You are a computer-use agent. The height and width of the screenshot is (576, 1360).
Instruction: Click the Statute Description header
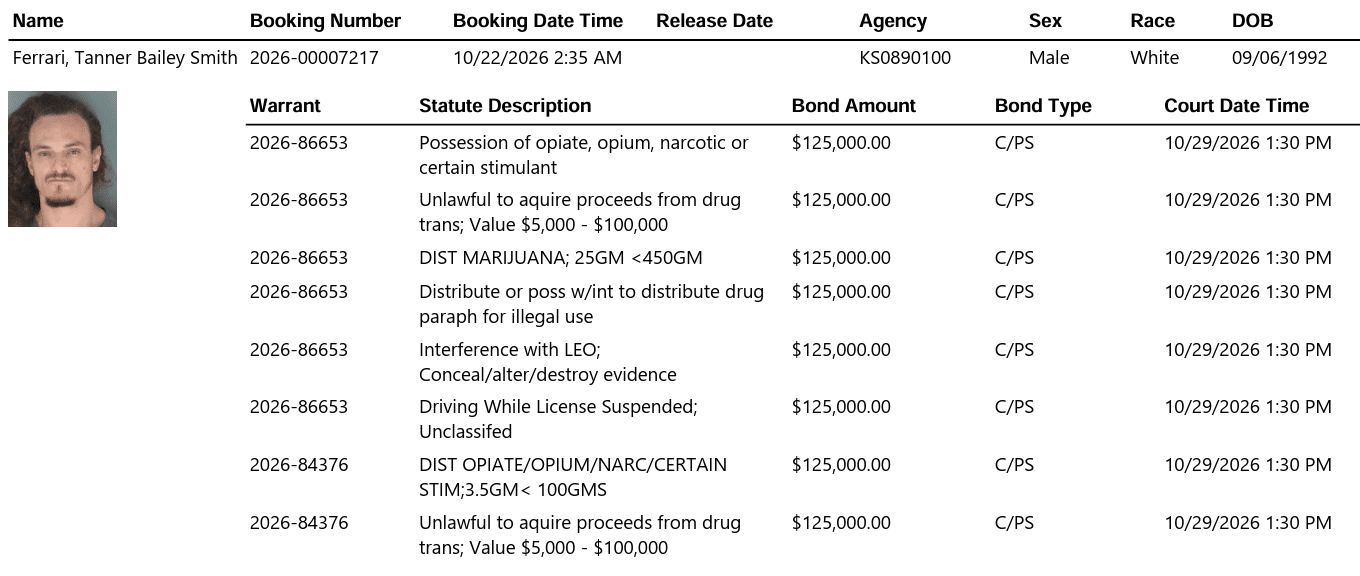coord(505,106)
